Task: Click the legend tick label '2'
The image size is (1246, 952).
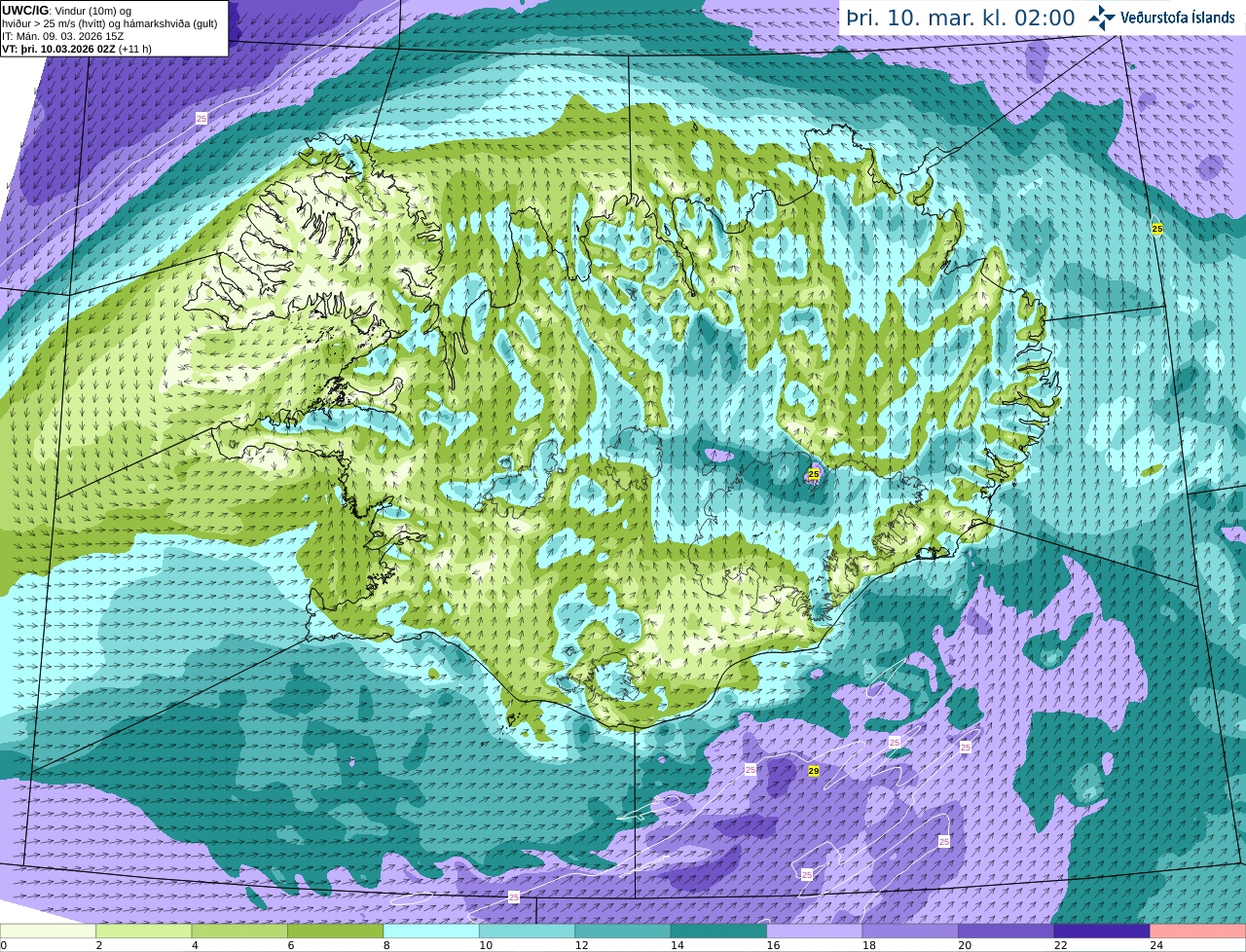Action: click(99, 945)
